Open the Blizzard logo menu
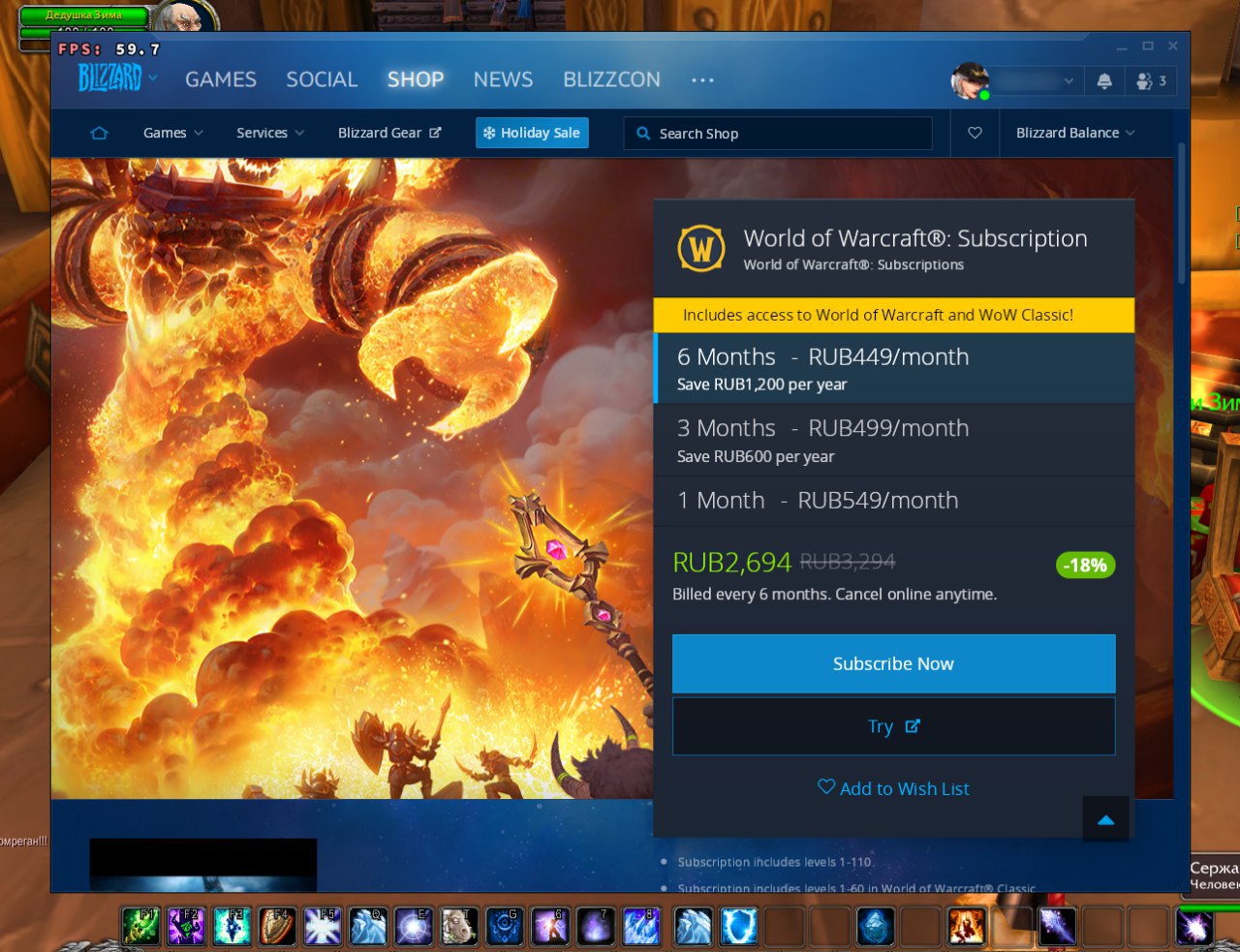This screenshot has width=1240, height=952. pyautogui.click(x=116, y=77)
